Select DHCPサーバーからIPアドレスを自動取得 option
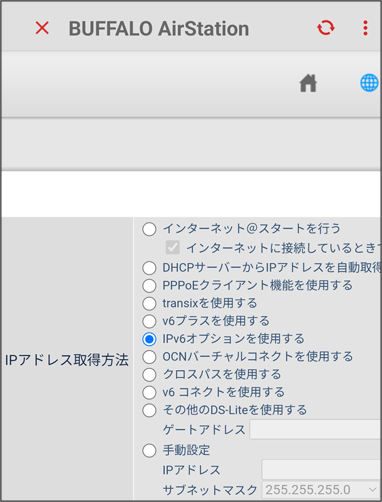Viewport: 382px width, 502px height. tap(149, 268)
